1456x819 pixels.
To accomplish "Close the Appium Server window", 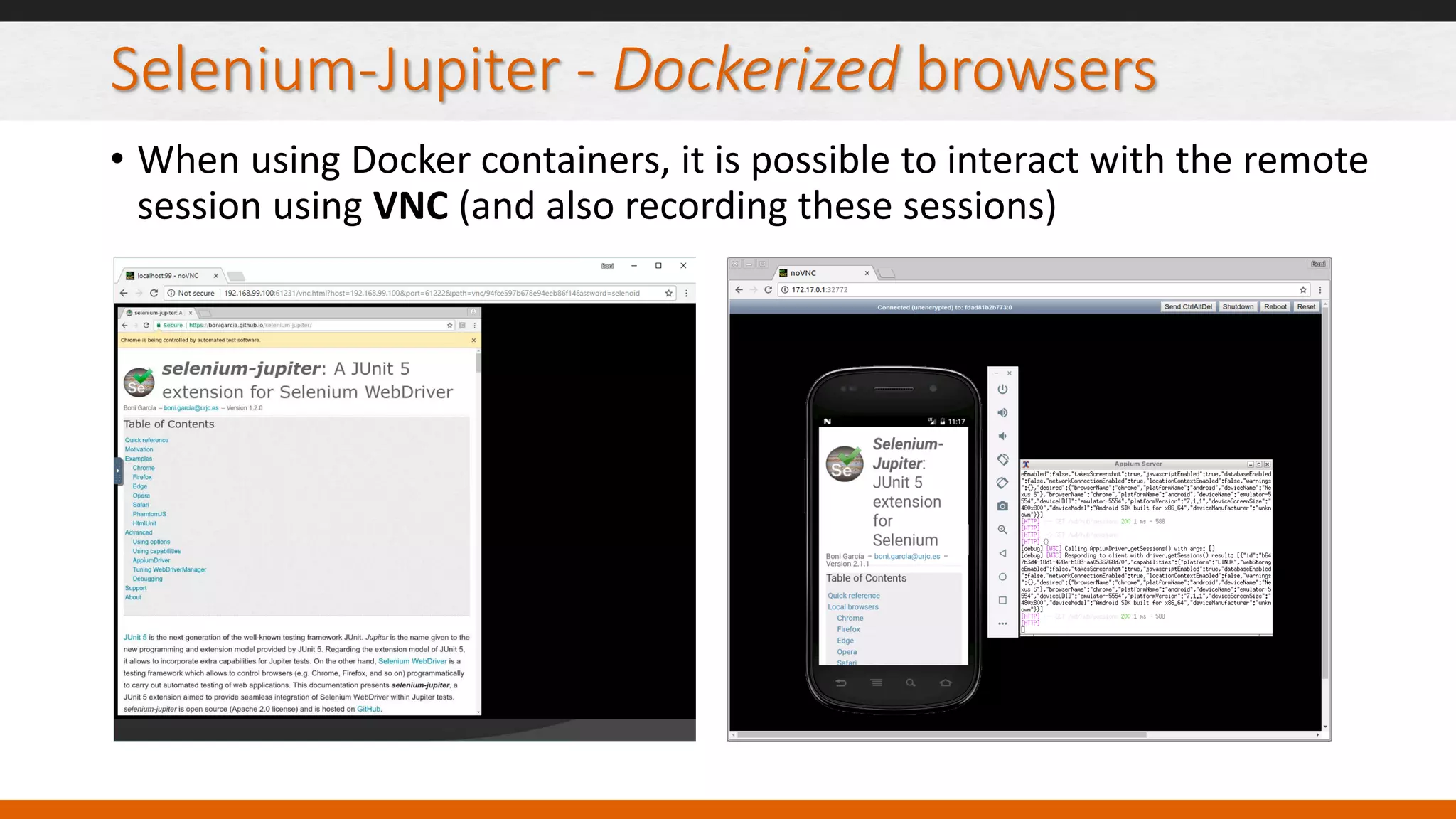I will (1267, 464).
